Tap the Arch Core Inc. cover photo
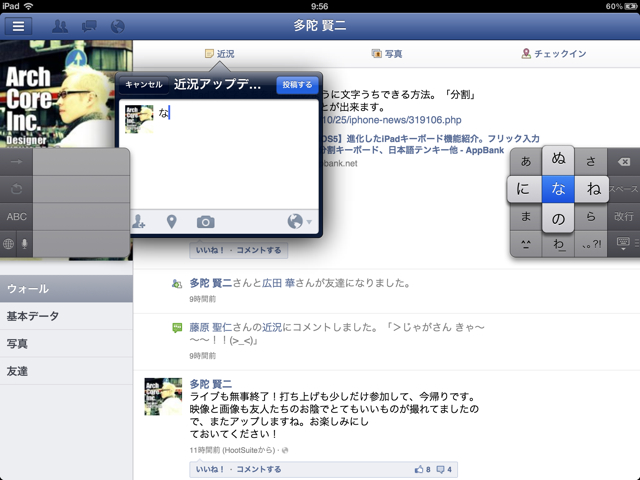 point(57,94)
